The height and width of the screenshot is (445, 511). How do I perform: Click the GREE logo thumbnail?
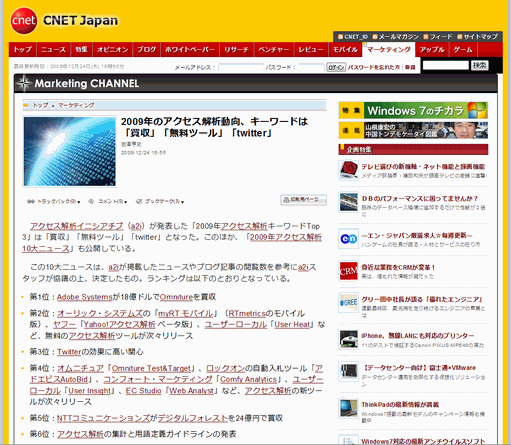coord(348,303)
